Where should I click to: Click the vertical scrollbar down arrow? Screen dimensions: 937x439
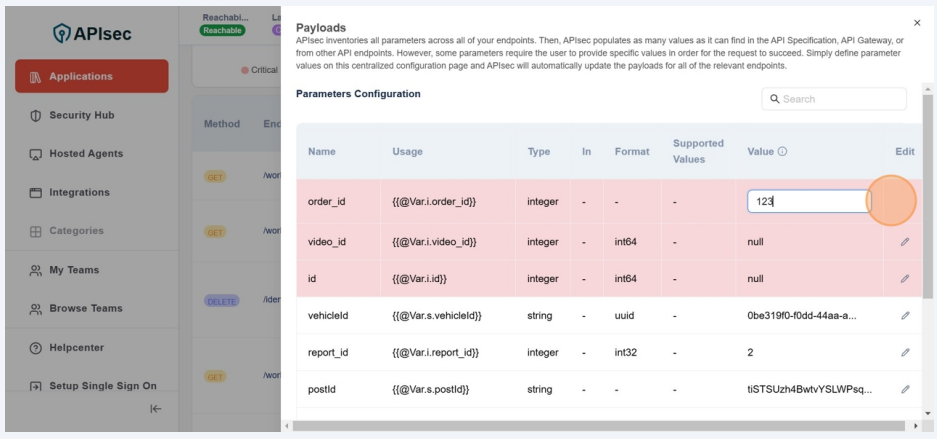click(x=927, y=413)
